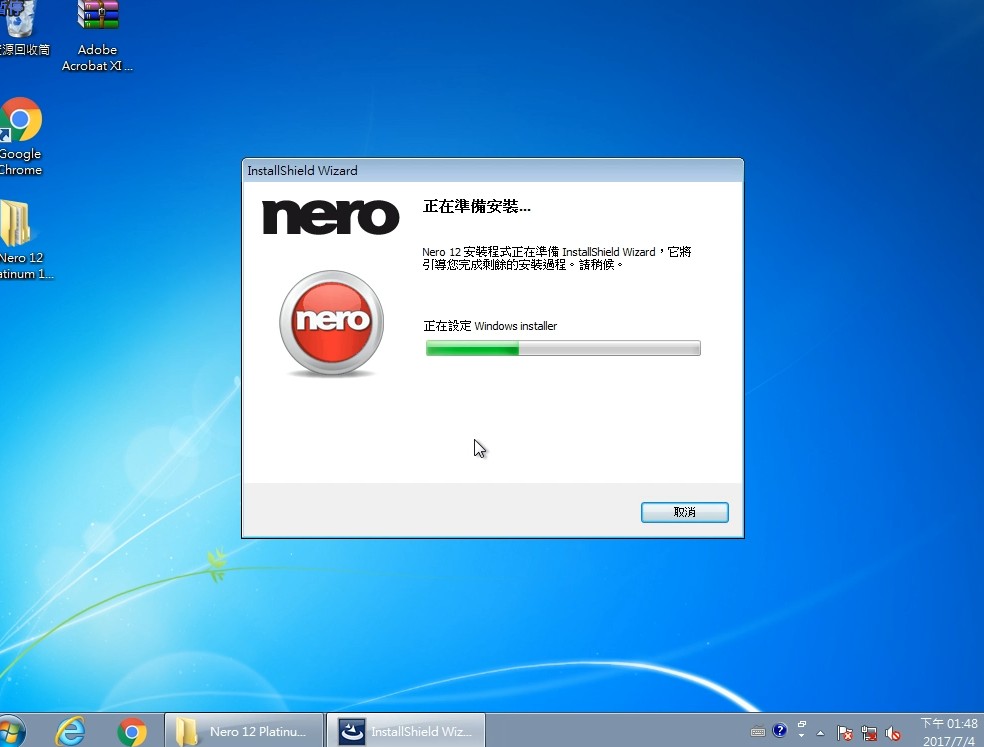984x747 pixels.
Task: Click the tray keyboard icon
Action: coord(757,731)
